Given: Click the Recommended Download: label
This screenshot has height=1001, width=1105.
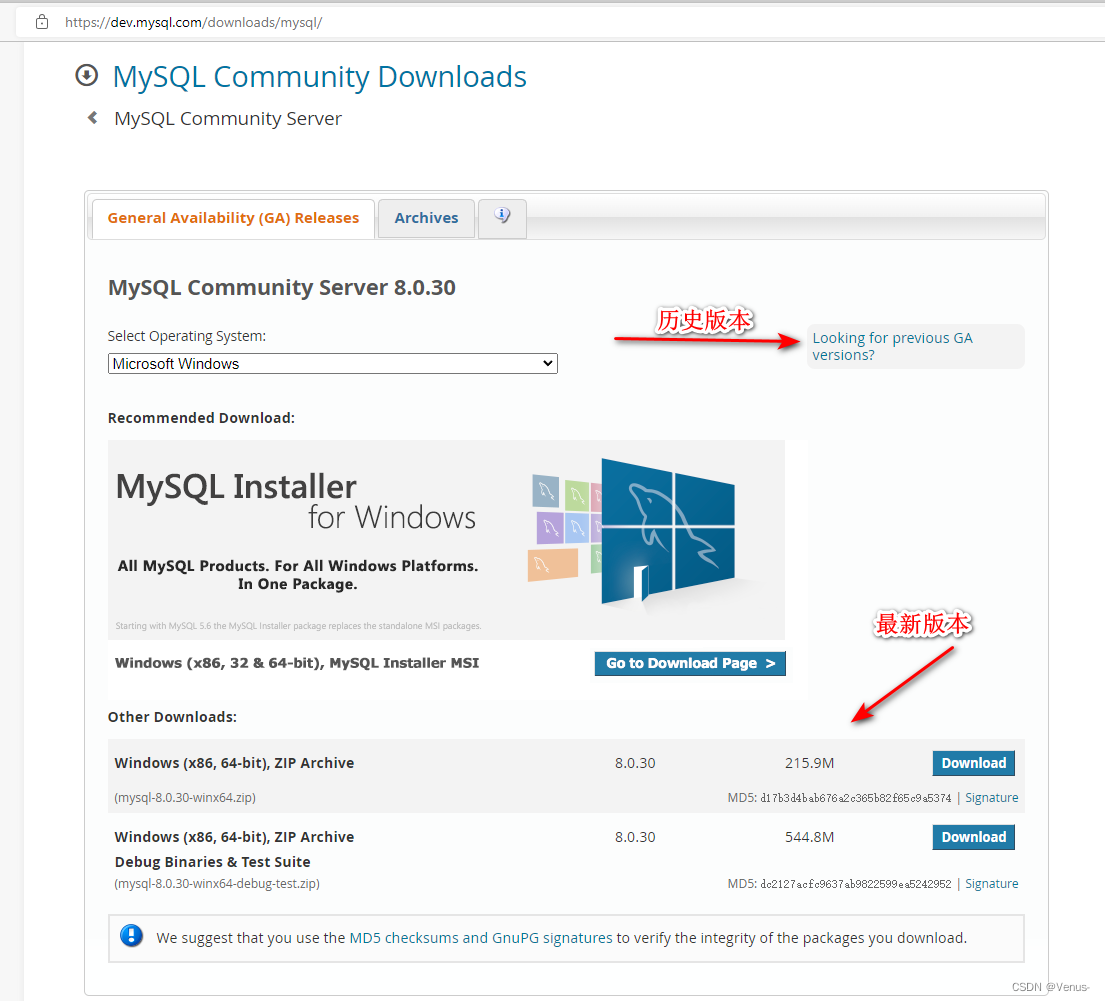Looking at the screenshot, I should point(201,418).
